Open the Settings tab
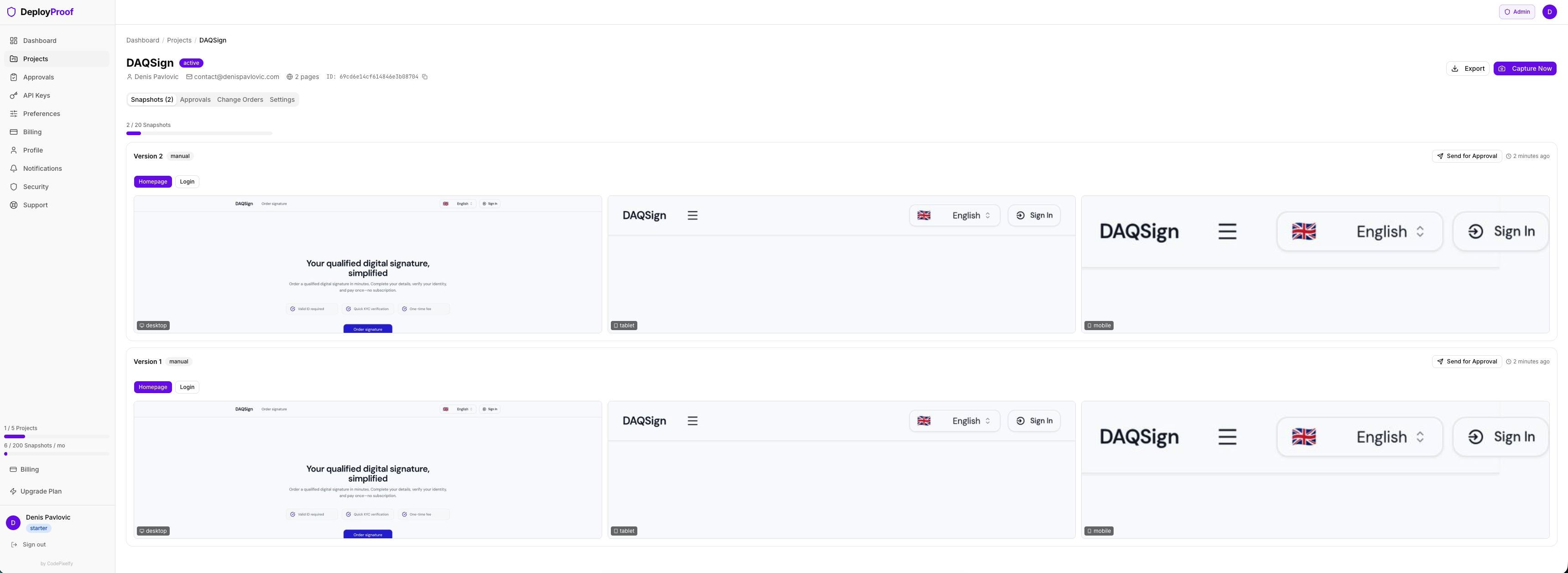The image size is (1568, 573). pos(281,99)
